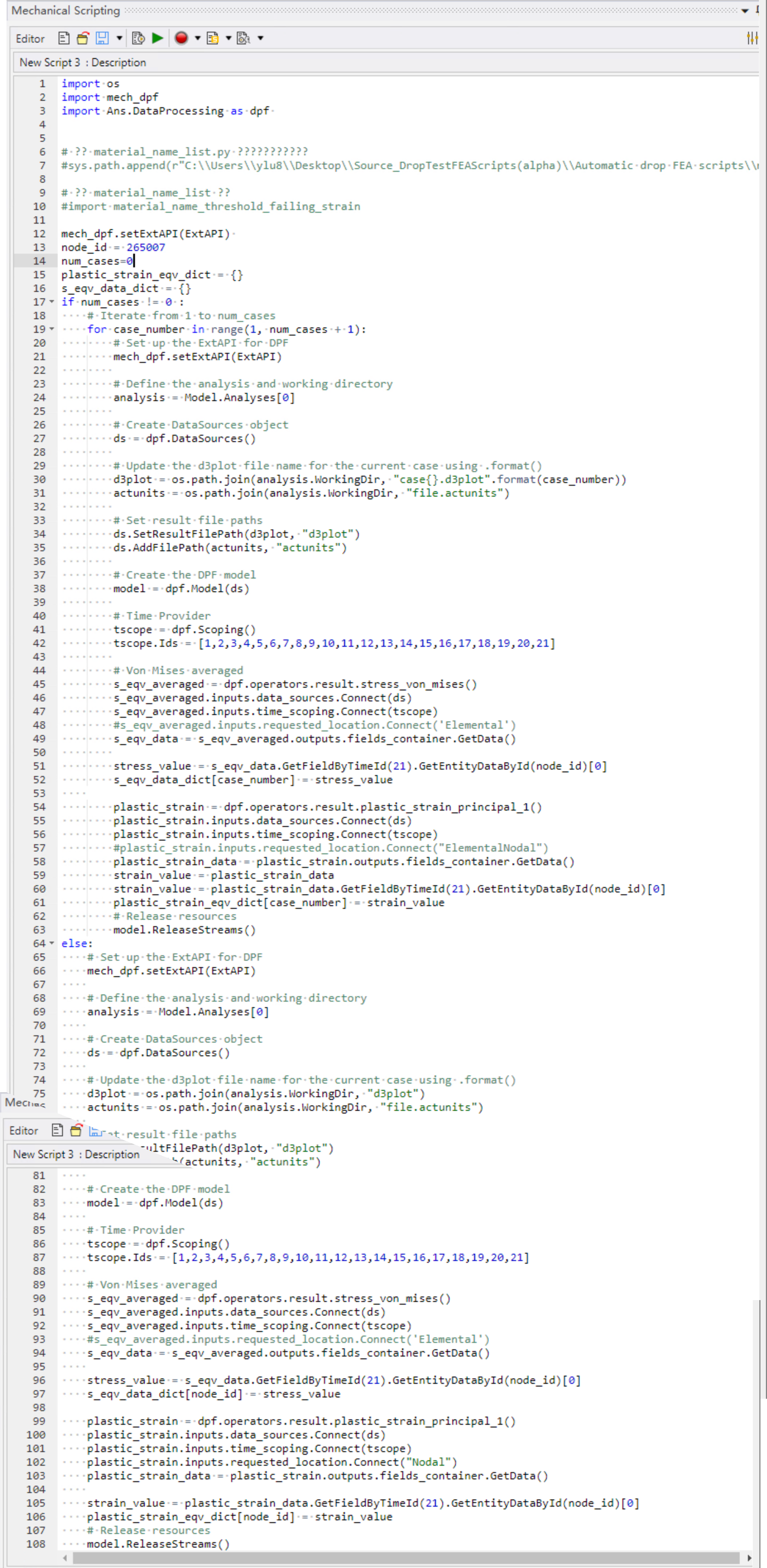This screenshot has width=767, height=1568.
Task: Click the script inspector icon
Action: 243,38
